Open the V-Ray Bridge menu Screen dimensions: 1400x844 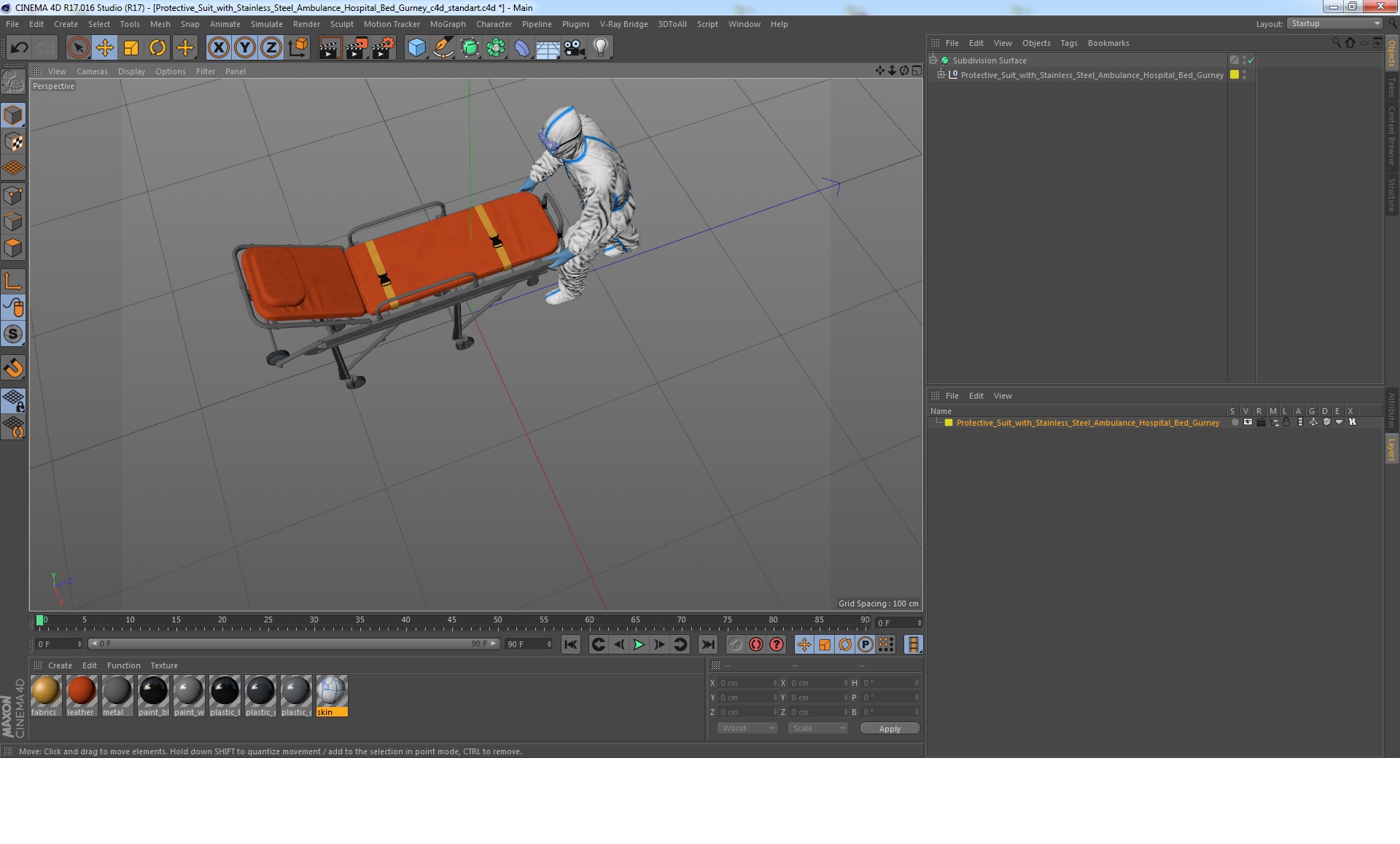coord(623,24)
